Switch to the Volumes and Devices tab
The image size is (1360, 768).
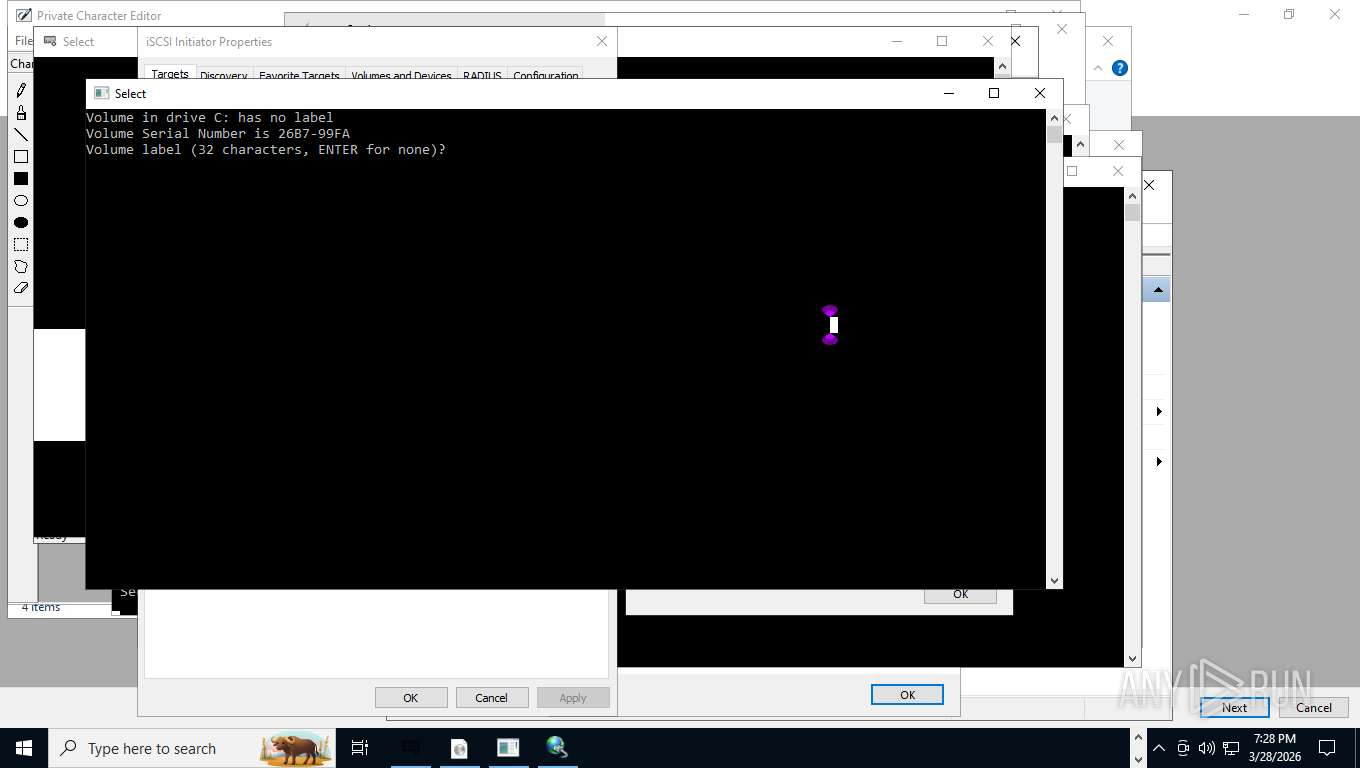(401, 76)
